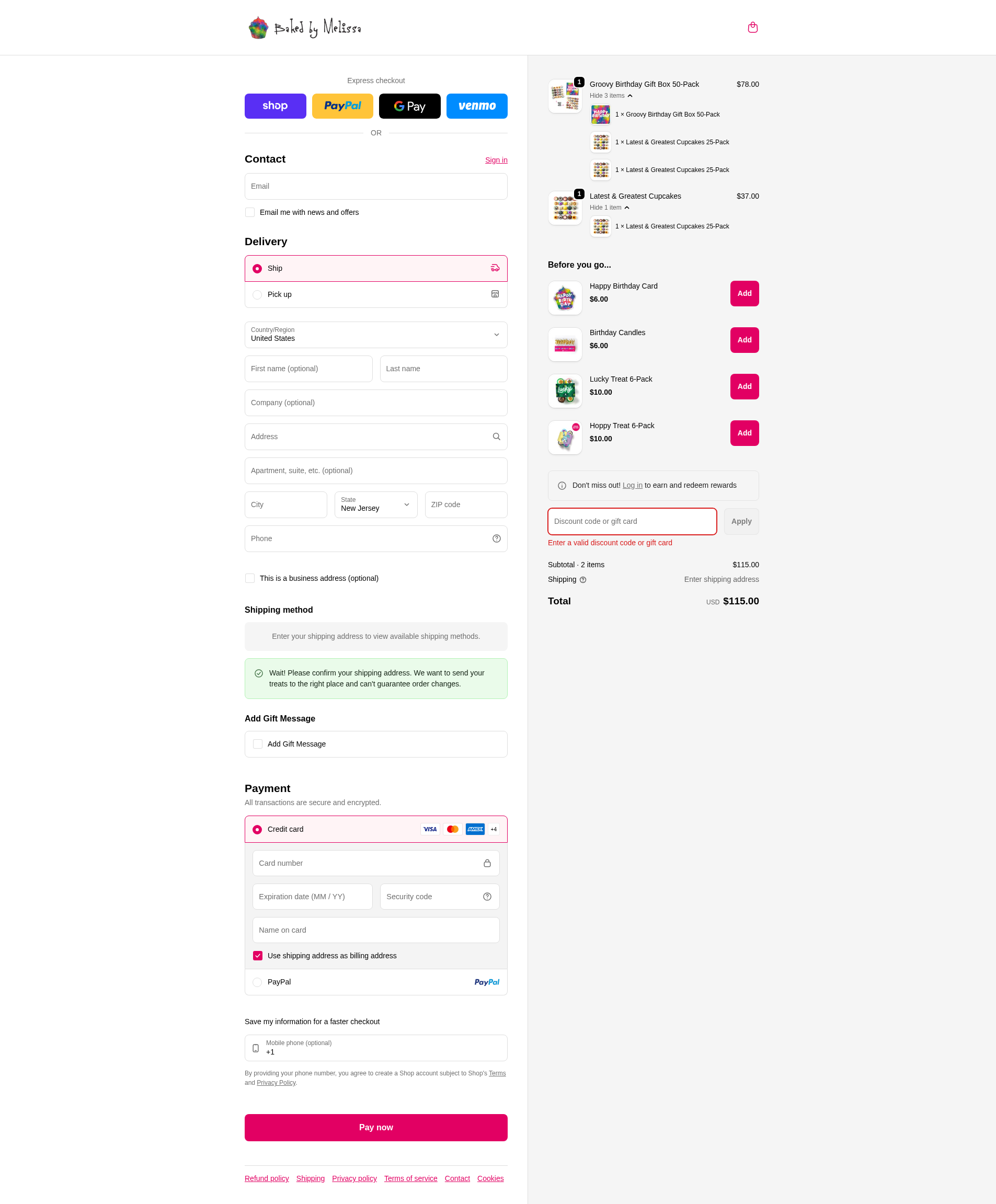The image size is (996, 1204).
Task: Collapse the Hide 3 items list
Action: (611, 96)
